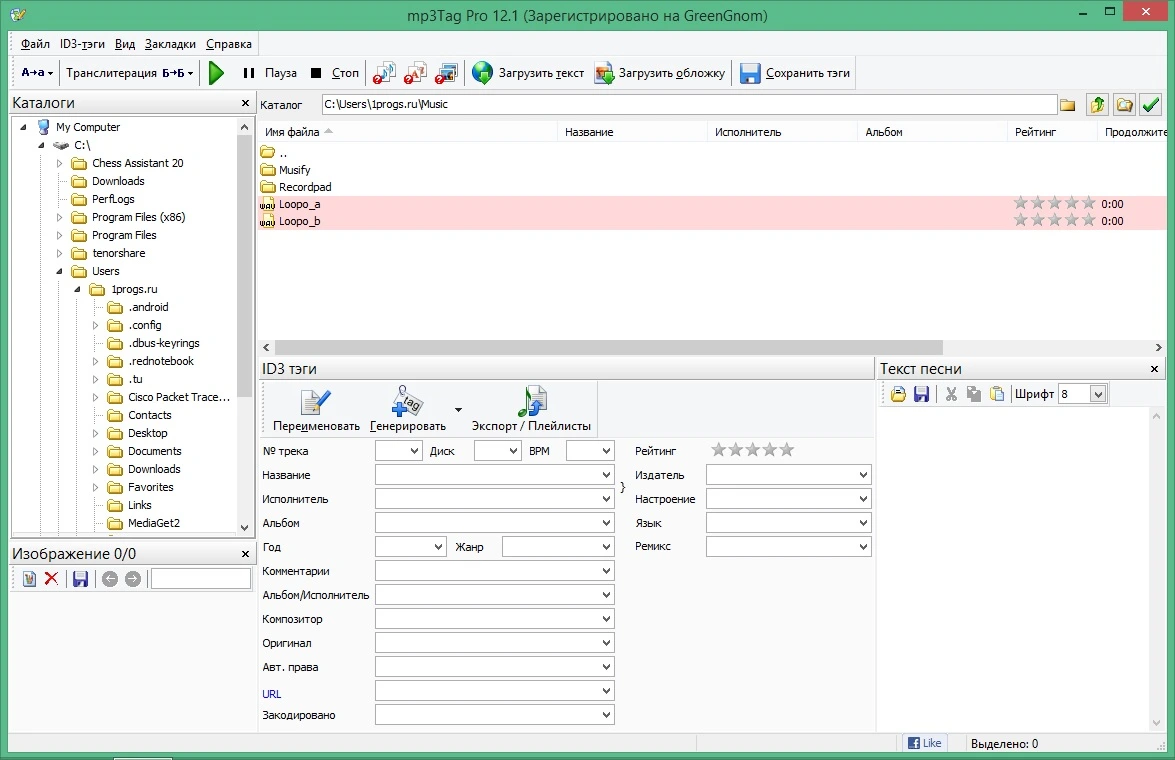Click the Facebook Like button
This screenshot has width=1175, height=760.
924,743
